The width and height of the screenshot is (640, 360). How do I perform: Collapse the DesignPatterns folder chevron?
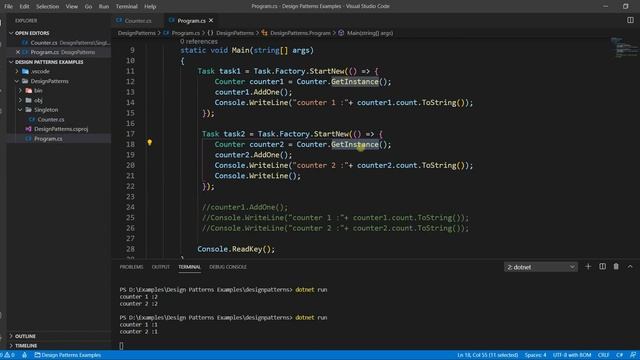(x=17, y=81)
